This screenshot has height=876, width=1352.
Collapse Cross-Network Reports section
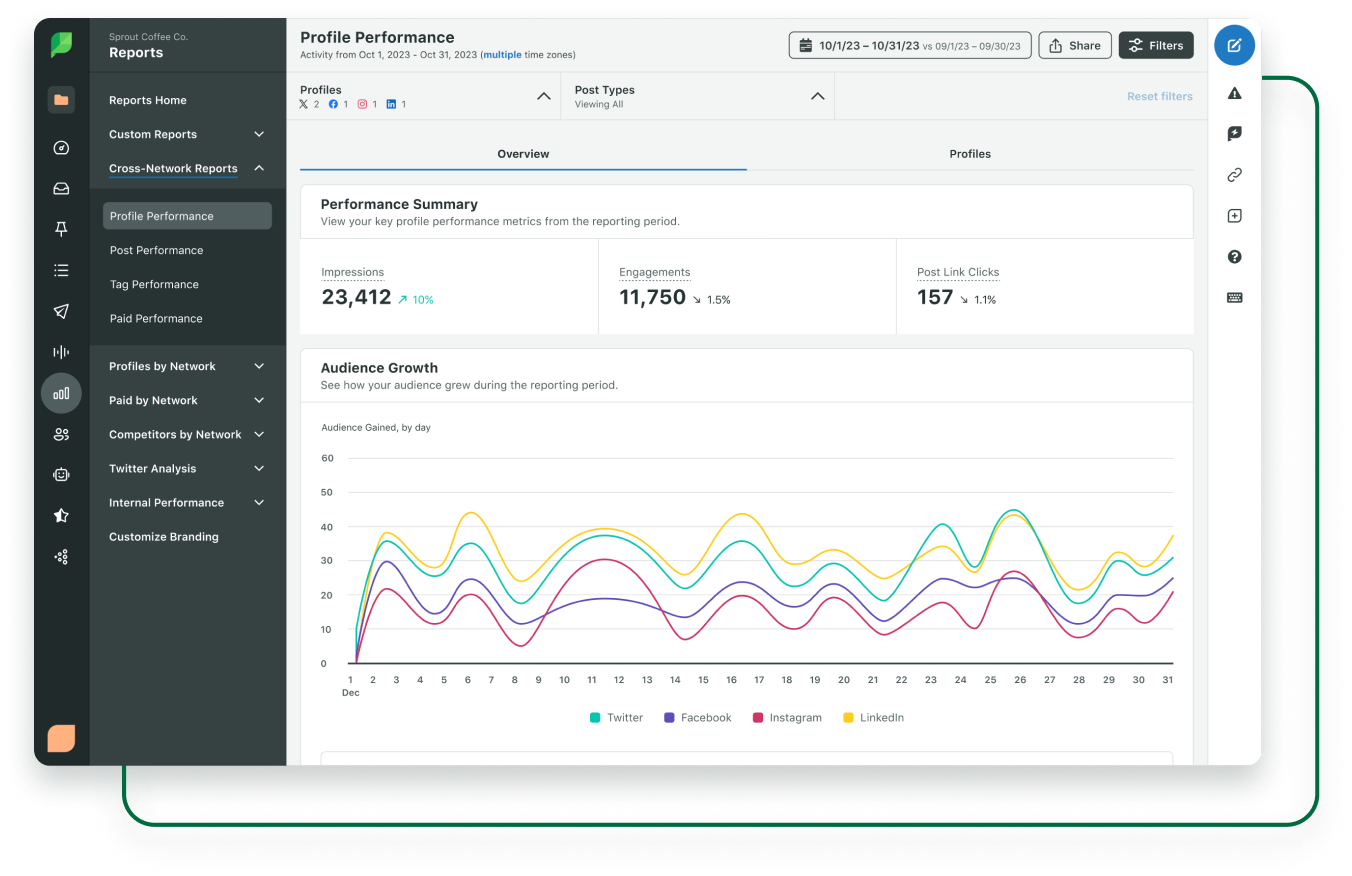(x=259, y=168)
